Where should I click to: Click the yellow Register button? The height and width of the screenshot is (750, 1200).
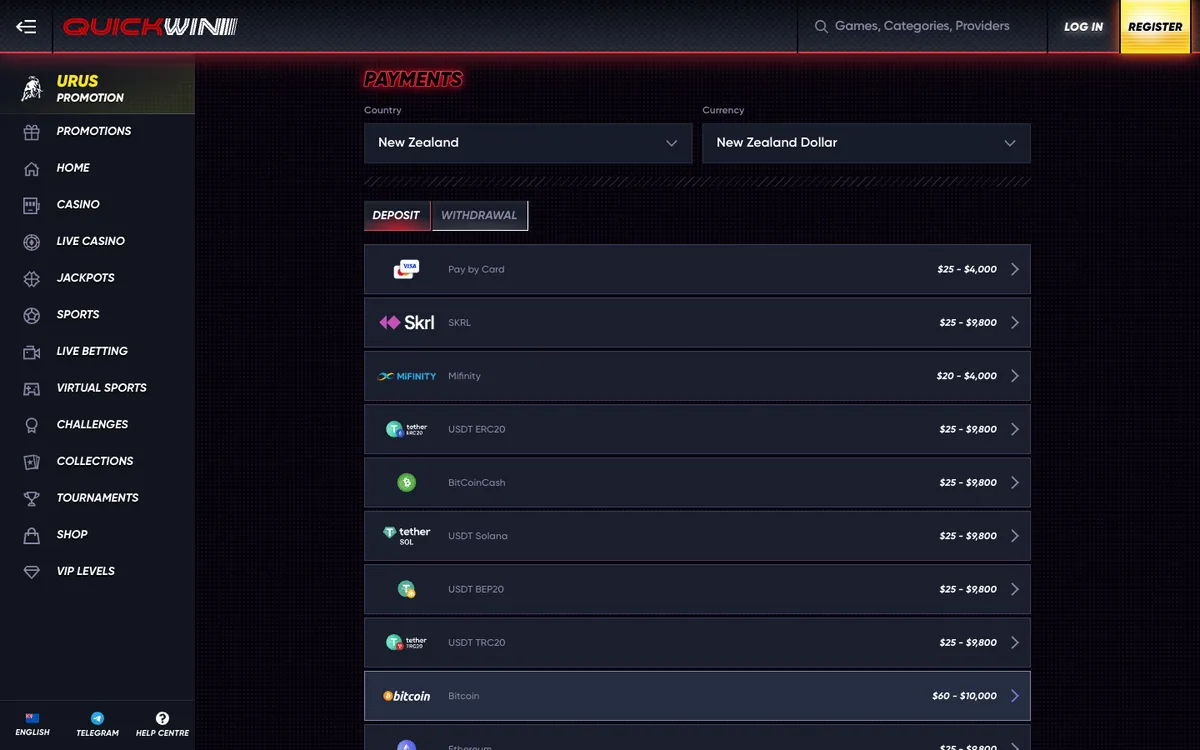(1155, 27)
